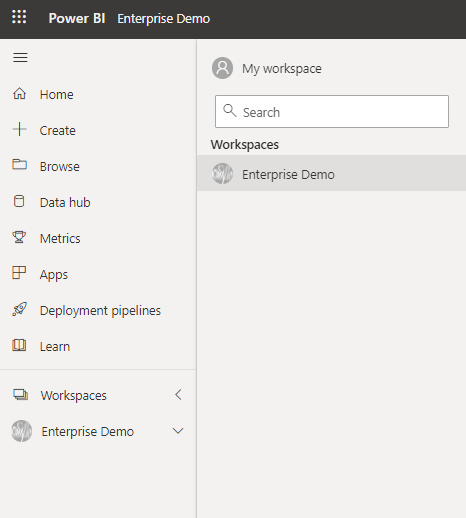Click the My workspace avatar icon
Viewport: 466px width, 518px height.
(x=222, y=68)
